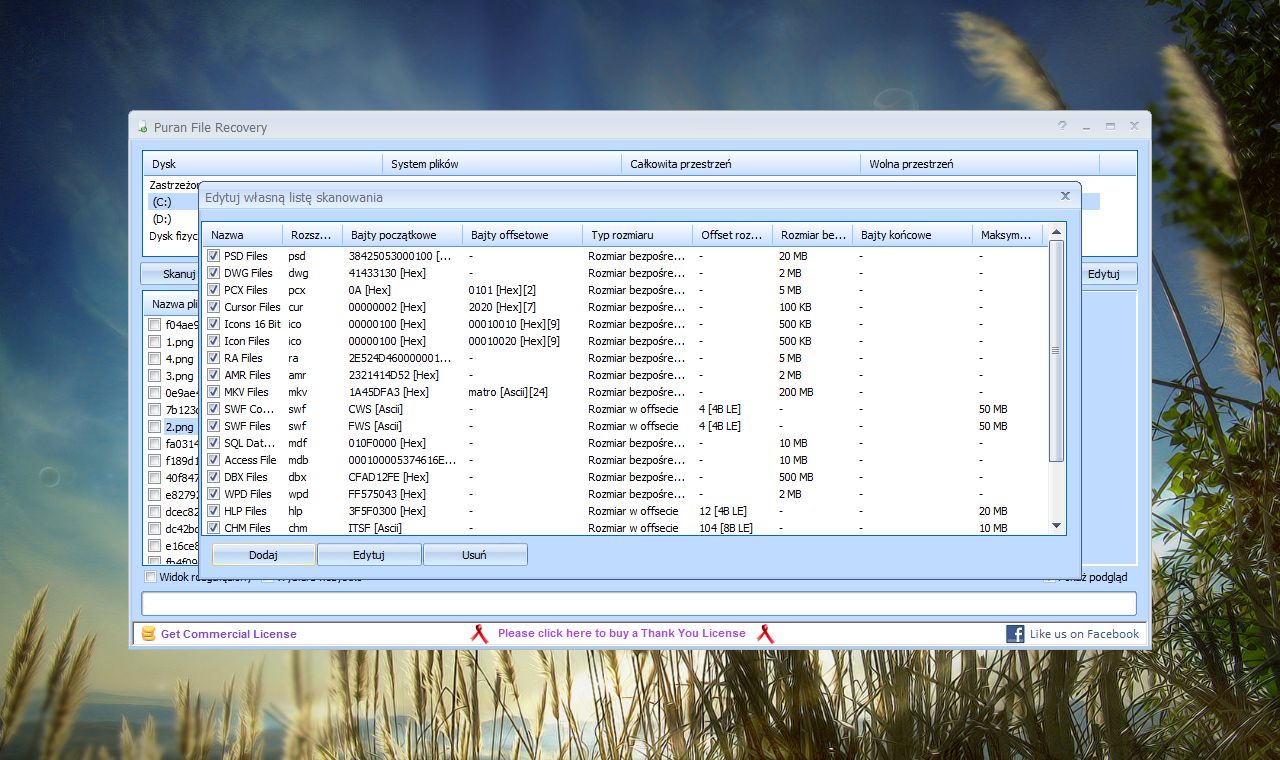
Task: Click the matro [Ascii][24] offset cell
Action: pyautogui.click(x=508, y=392)
